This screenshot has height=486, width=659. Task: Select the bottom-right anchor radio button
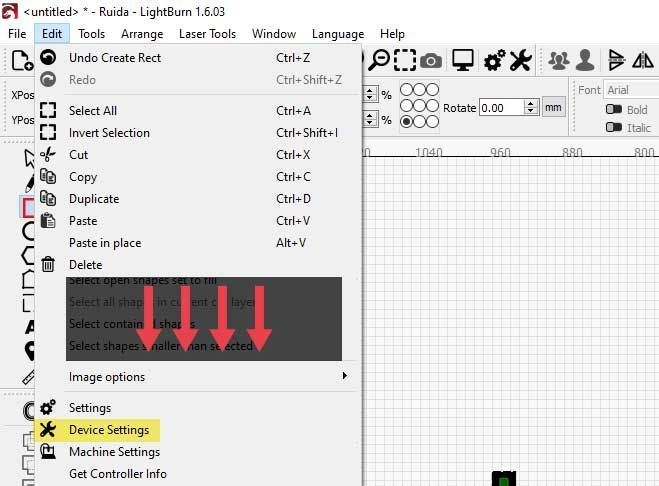432,122
